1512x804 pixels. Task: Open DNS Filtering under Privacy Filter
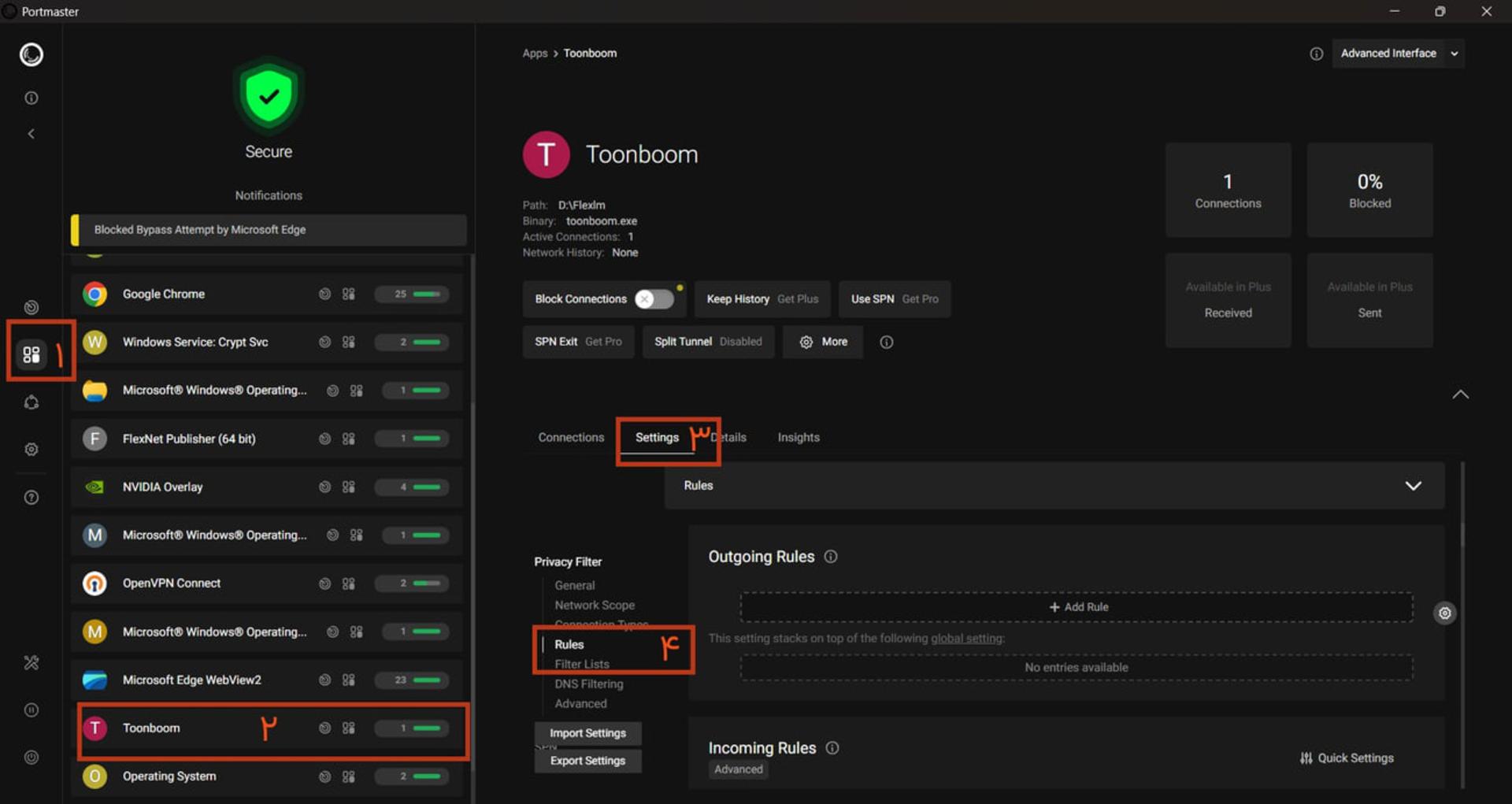point(588,684)
